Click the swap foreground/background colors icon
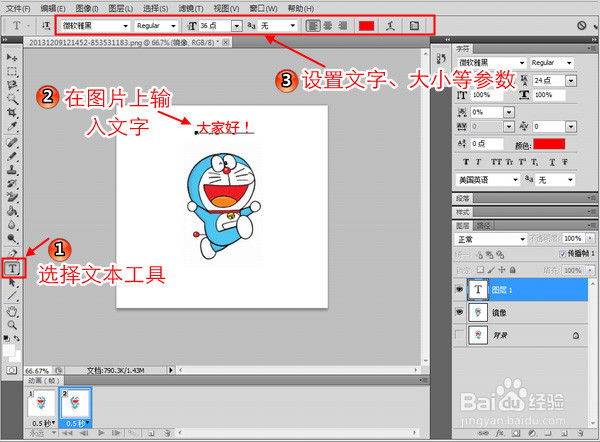Screen dimensions: 600x442 pyautogui.click(x=17, y=338)
